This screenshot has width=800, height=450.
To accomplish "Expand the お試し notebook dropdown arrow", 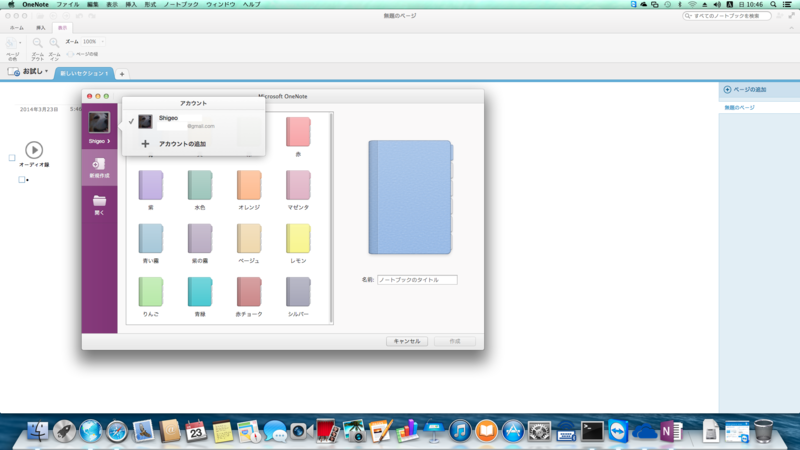I will coord(46,71).
